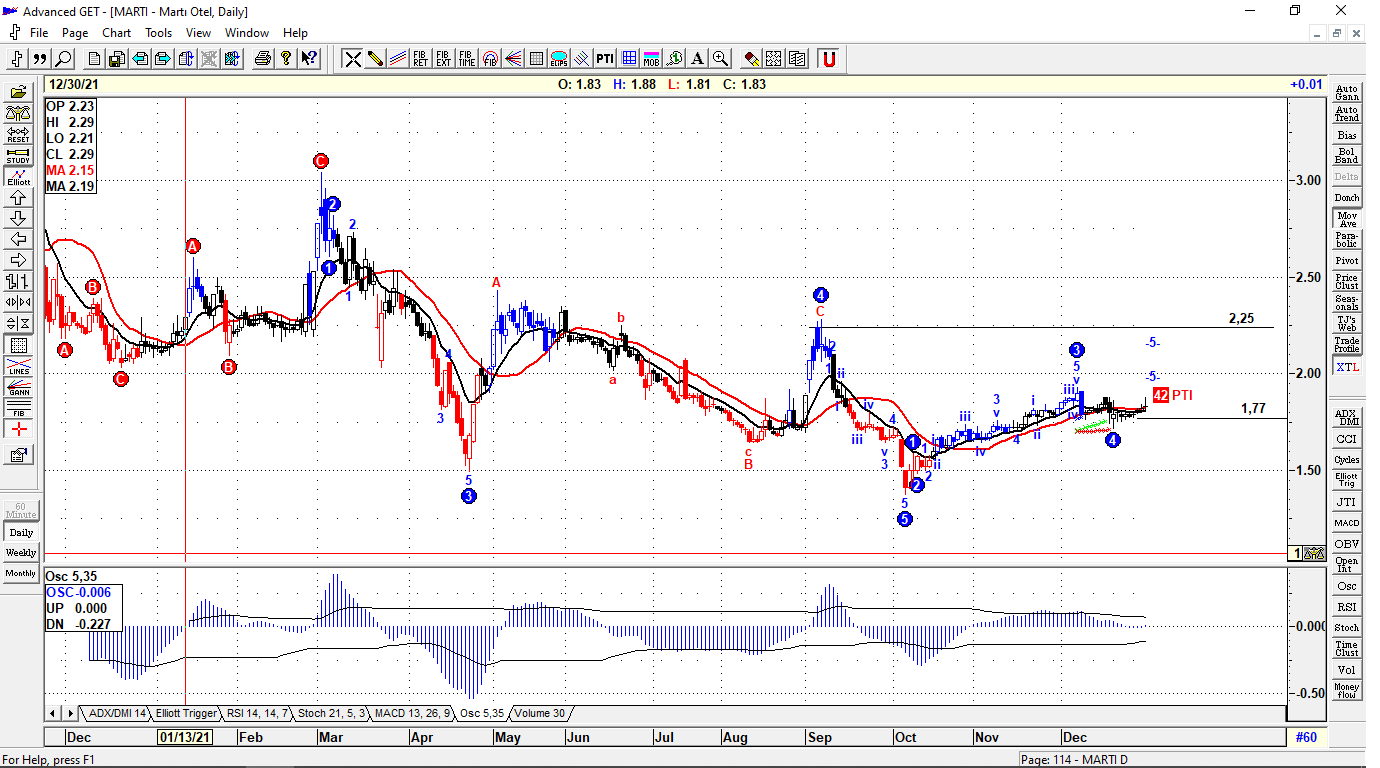
Task: Select the MOB make-or-break tool
Action: click(651, 58)
